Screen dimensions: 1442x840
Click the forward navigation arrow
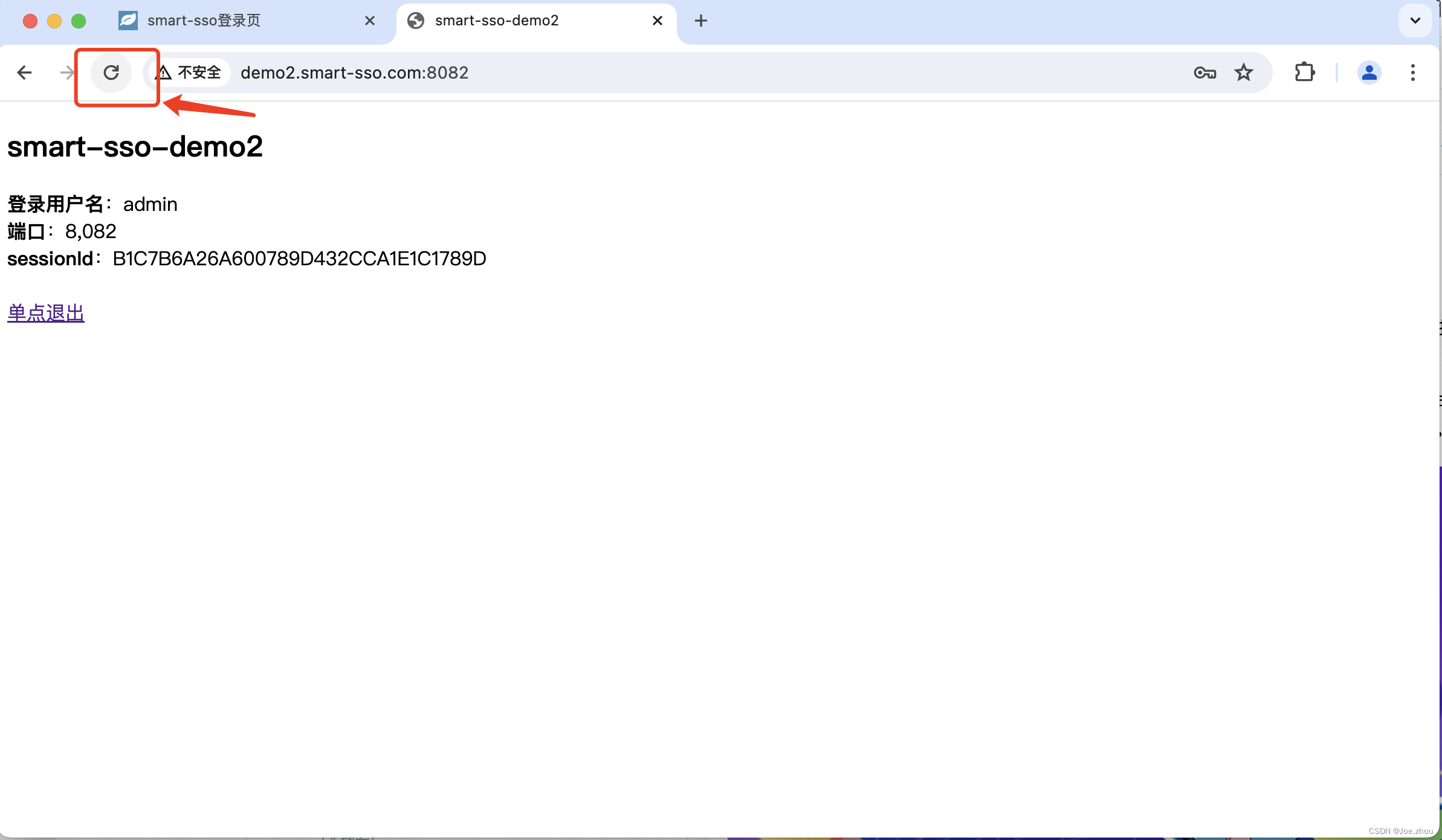67,73
